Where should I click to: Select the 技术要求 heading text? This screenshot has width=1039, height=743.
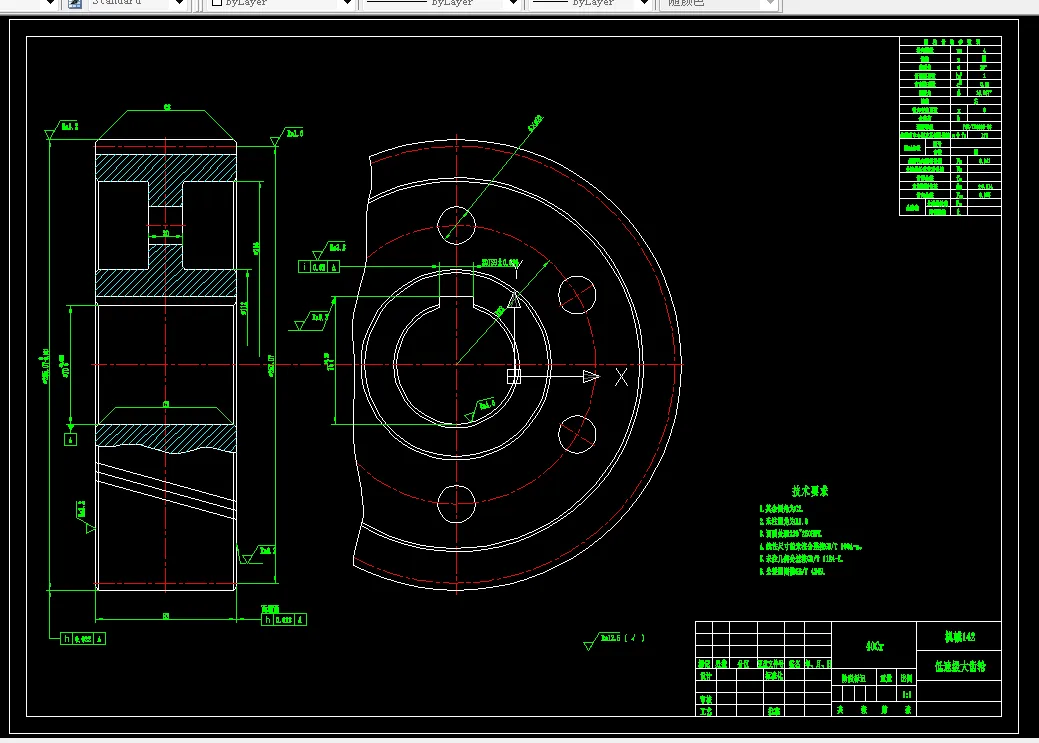[x=810, y=491]
